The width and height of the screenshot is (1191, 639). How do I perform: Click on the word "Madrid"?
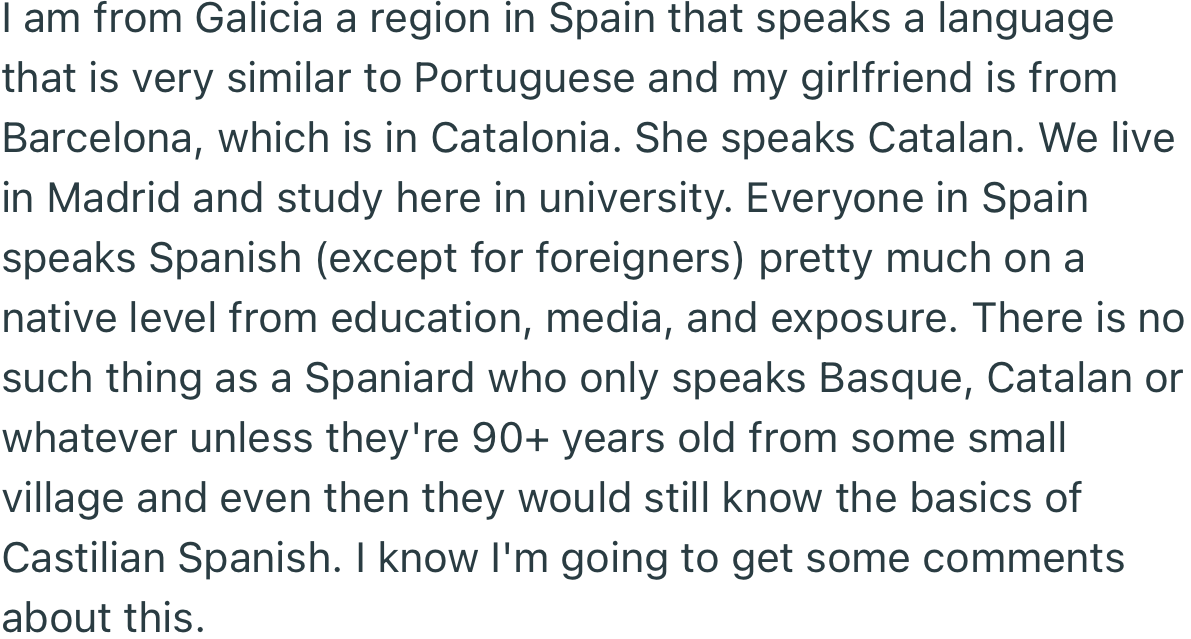(113, 199)
